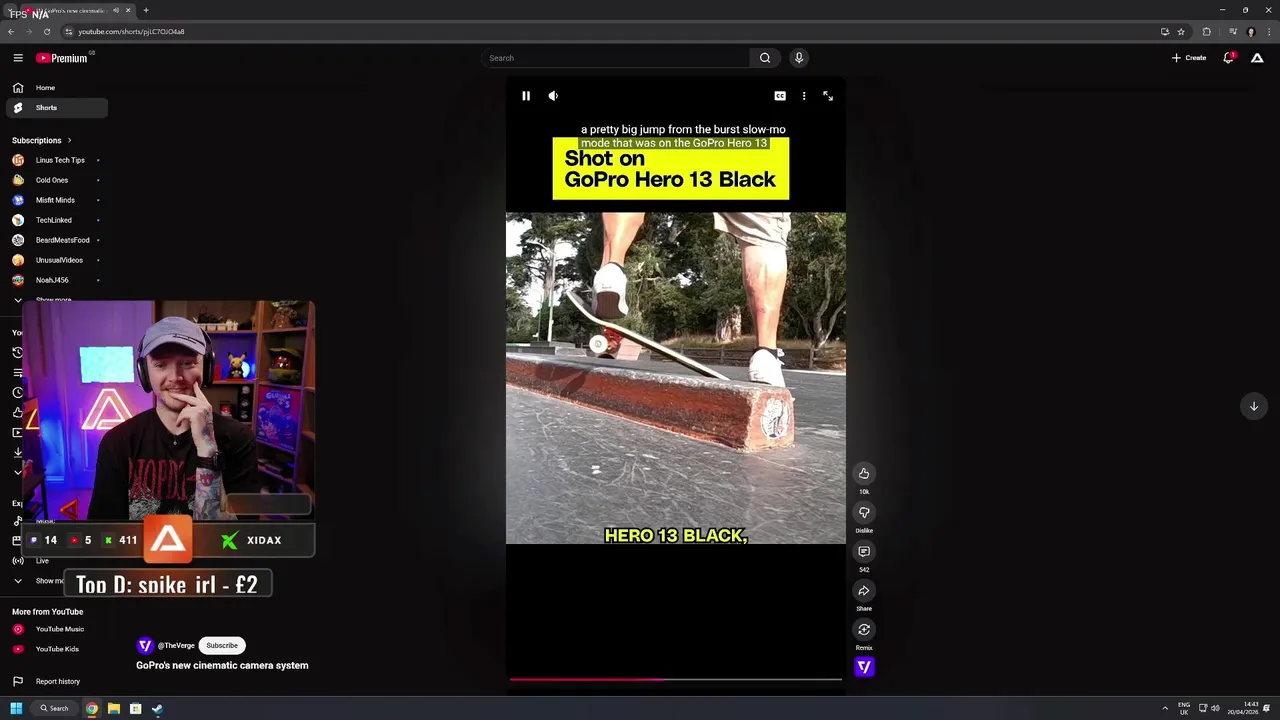
Task: Open the Short's three-dot options menu
Action: pos(804,96)
